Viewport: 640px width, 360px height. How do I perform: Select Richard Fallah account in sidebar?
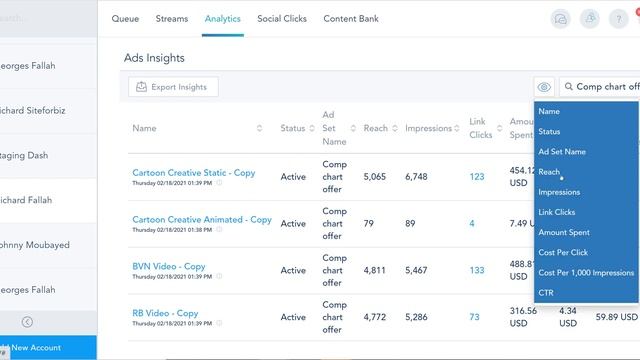point(48,200)
